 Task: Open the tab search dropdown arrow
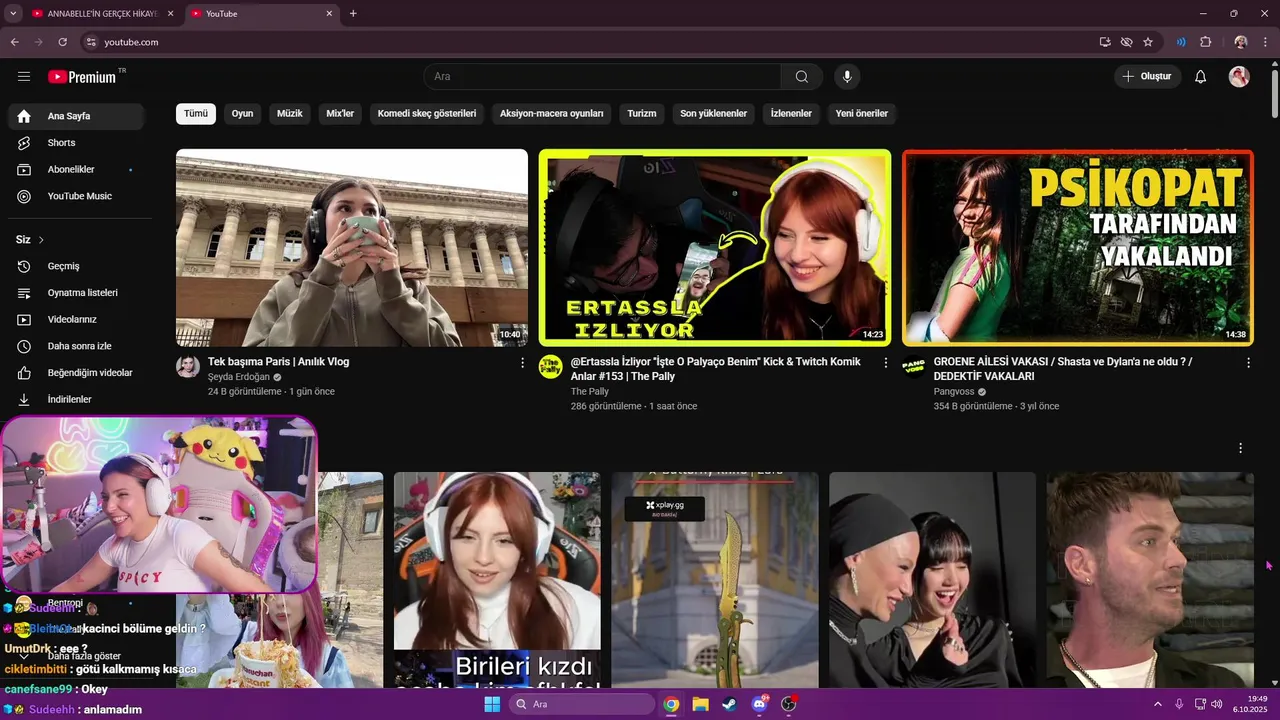click(13, 14)
